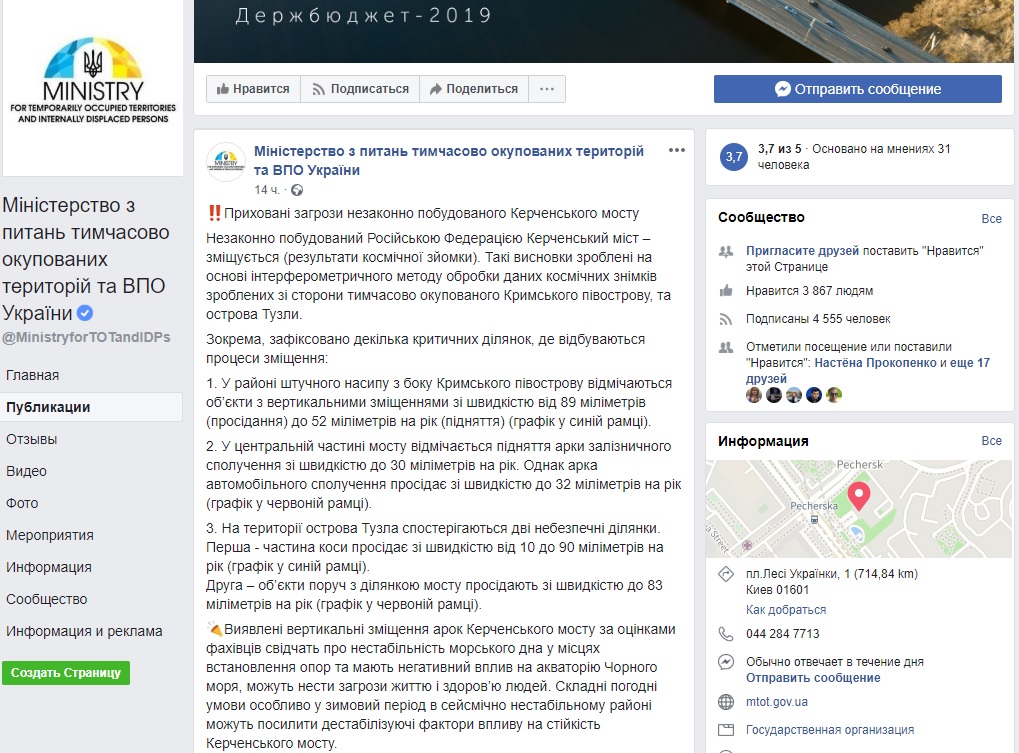Click the 14 ч. post timestamp
1019x753 pixels.
coord(266,190)
